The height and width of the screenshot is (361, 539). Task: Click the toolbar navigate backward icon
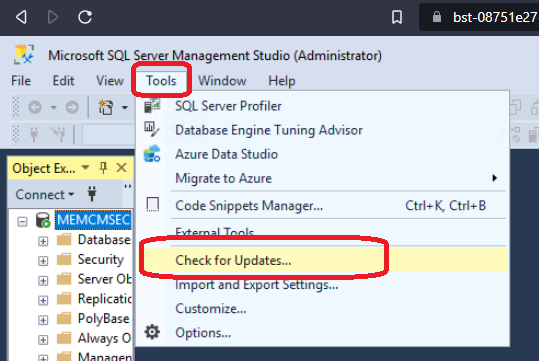coord(35,108)
